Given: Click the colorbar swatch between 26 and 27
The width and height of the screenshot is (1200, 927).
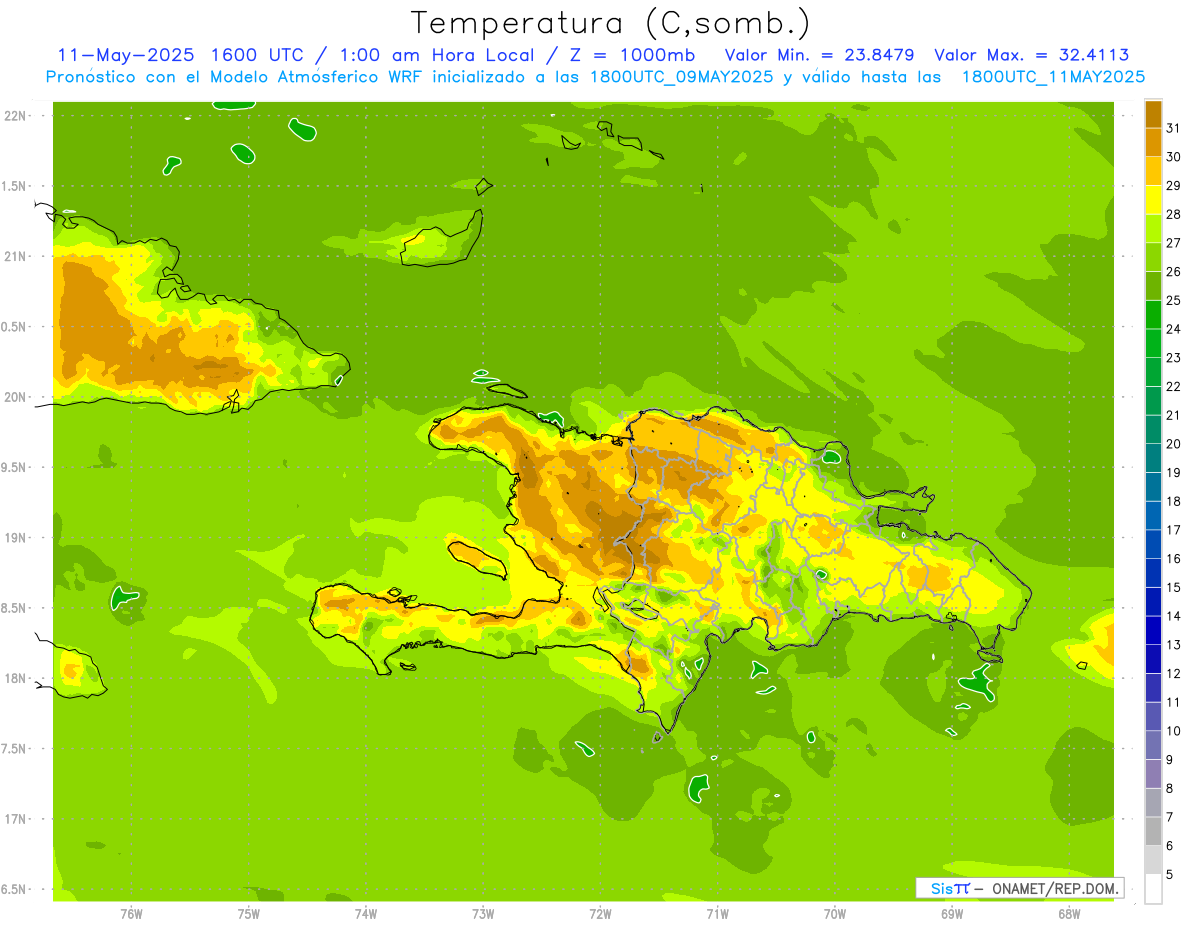Looking at the screenshot, I should 1153,257.
